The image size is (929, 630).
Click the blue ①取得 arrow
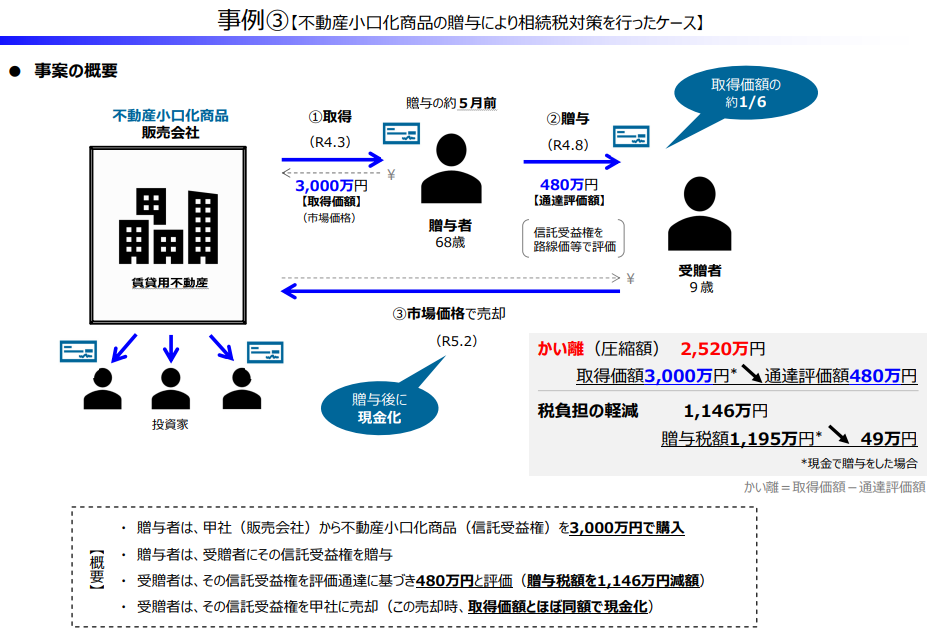[332, 159]
